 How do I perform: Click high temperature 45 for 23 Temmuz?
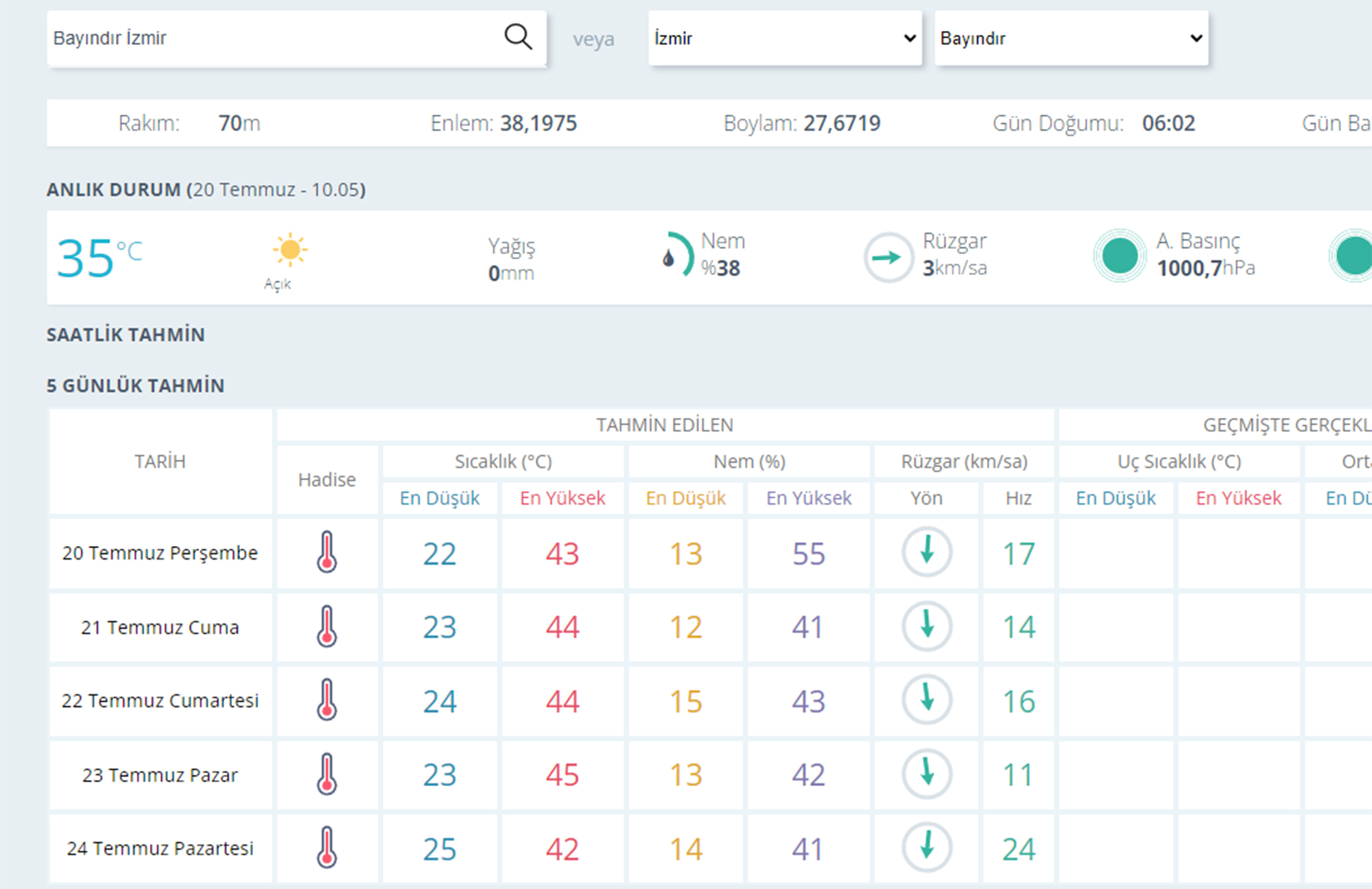pyautogui.click(x=563, y=775)
